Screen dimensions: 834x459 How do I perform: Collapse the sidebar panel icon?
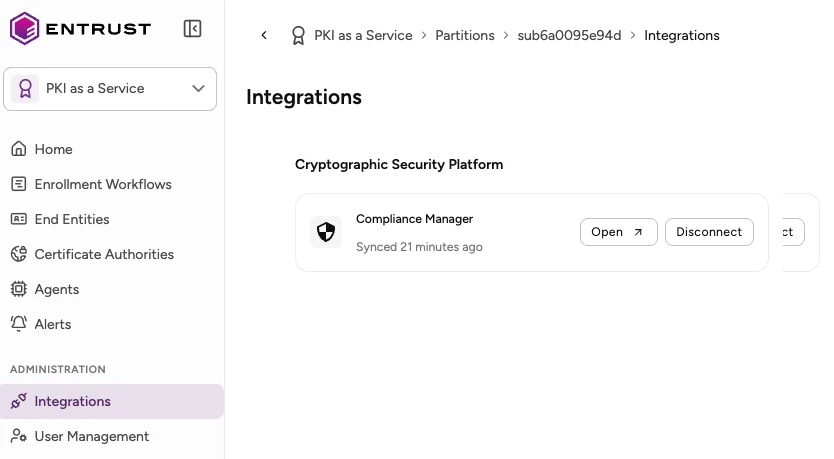pyautogui.click(x=192, y=29)
